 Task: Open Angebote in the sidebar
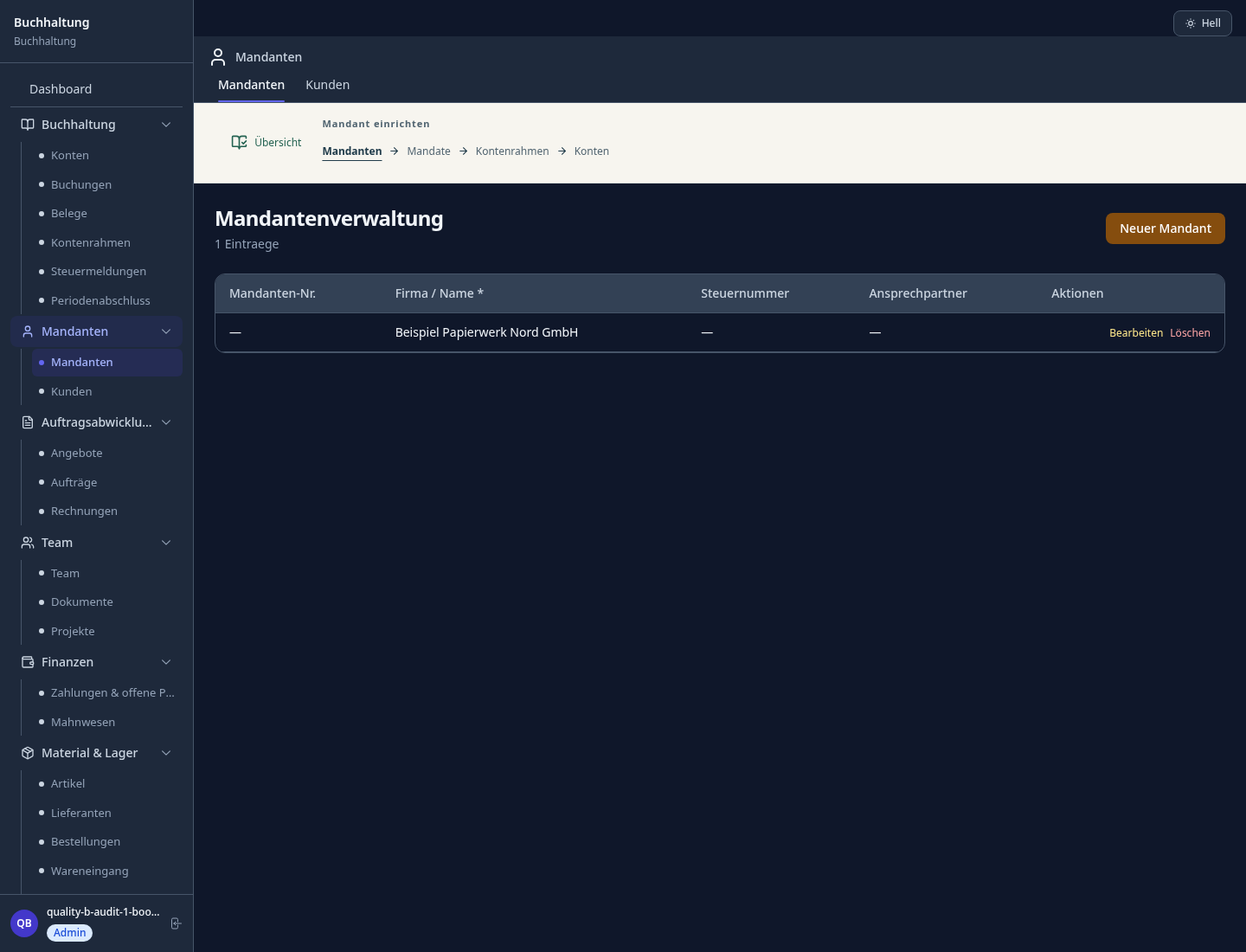click(107, 453)
